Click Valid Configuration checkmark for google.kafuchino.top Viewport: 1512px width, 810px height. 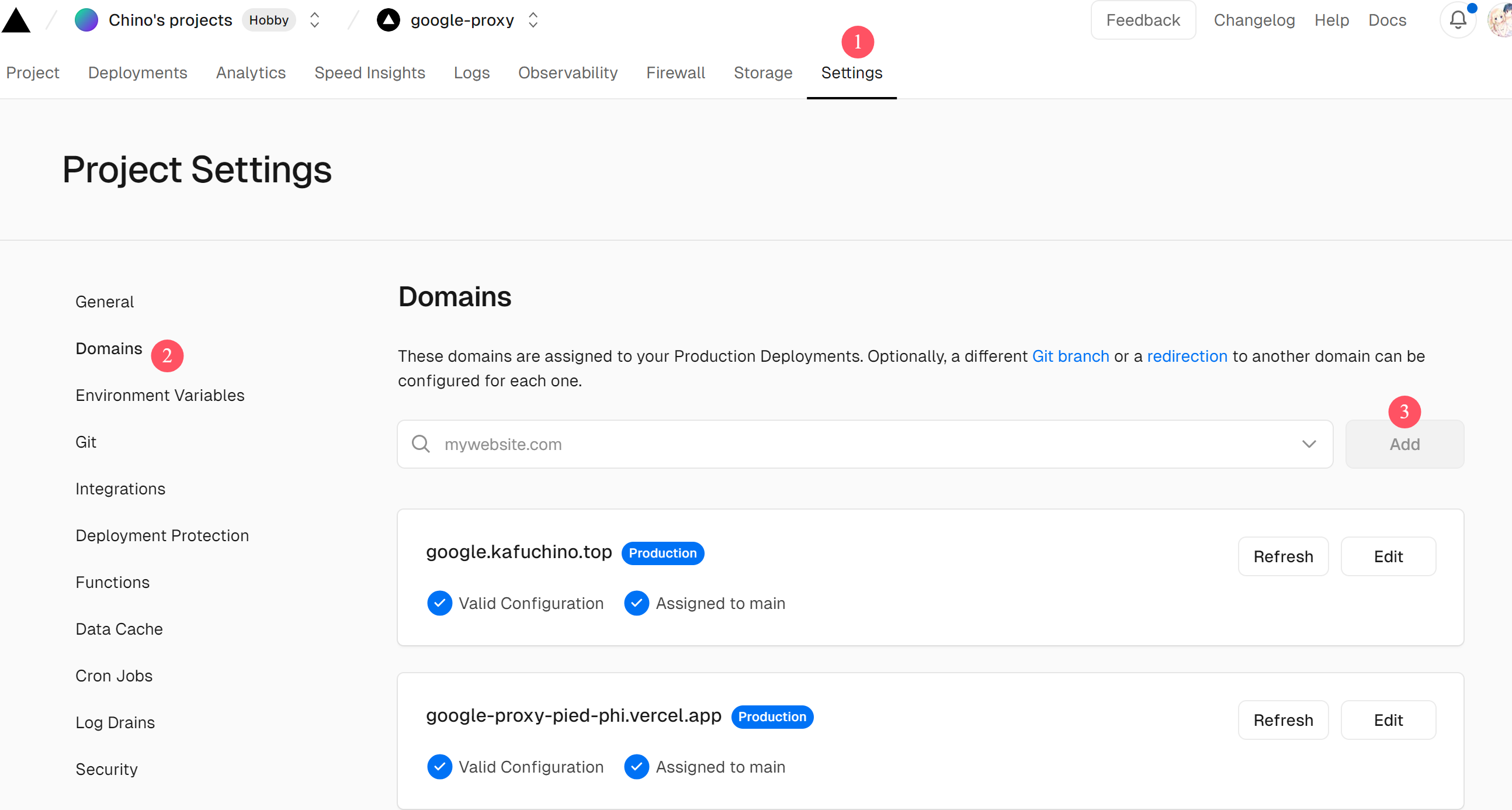pyautogui.click(x=439, y=603)
